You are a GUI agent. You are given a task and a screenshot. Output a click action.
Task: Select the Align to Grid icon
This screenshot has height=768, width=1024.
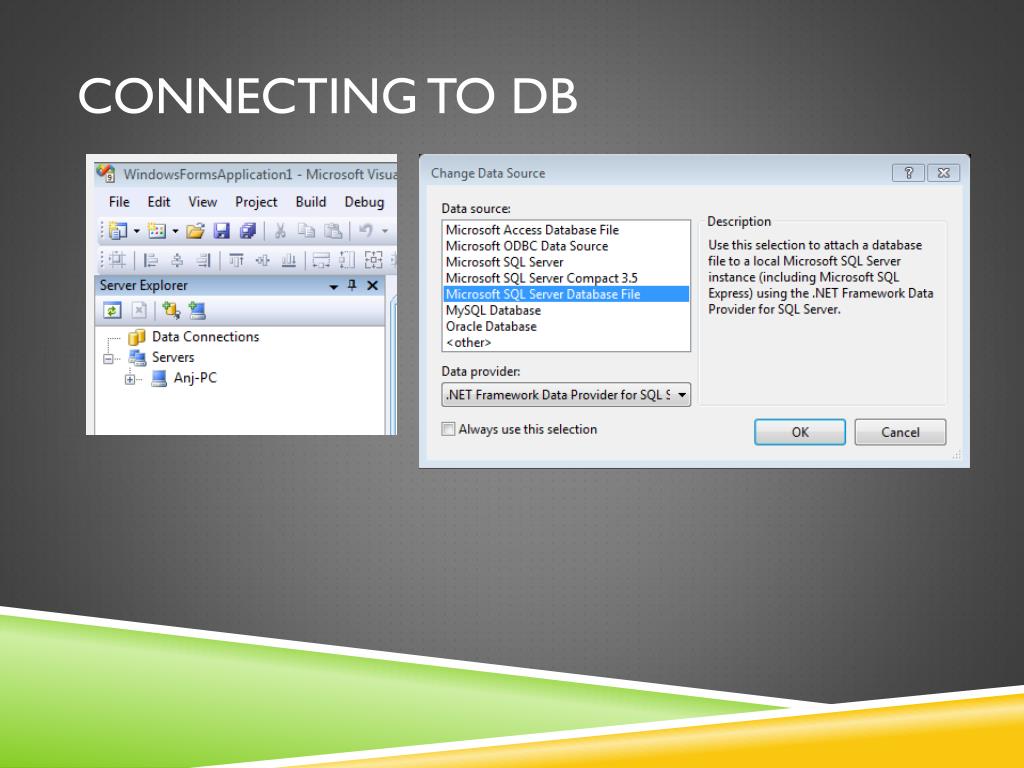pyautogui.click(x=118, y=260)
